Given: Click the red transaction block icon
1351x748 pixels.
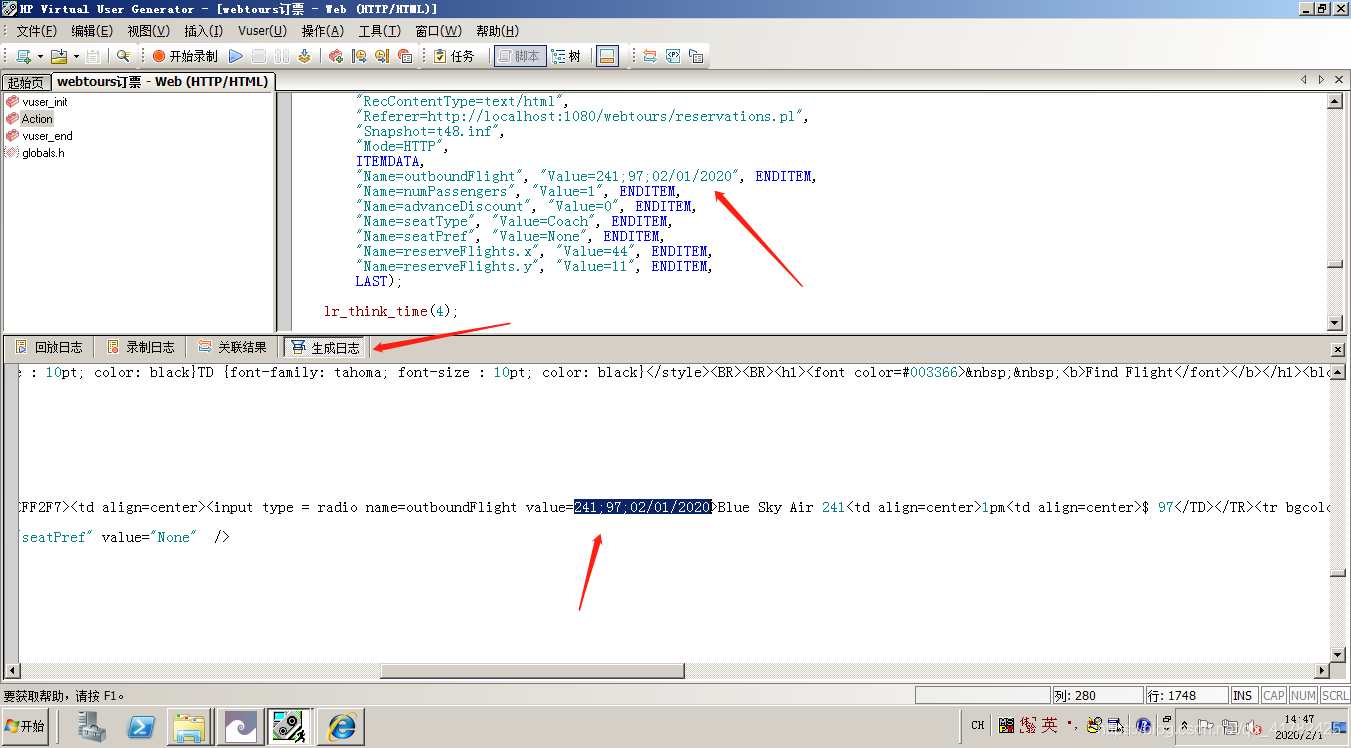Looking at the screenshot, I should (336, 56).
